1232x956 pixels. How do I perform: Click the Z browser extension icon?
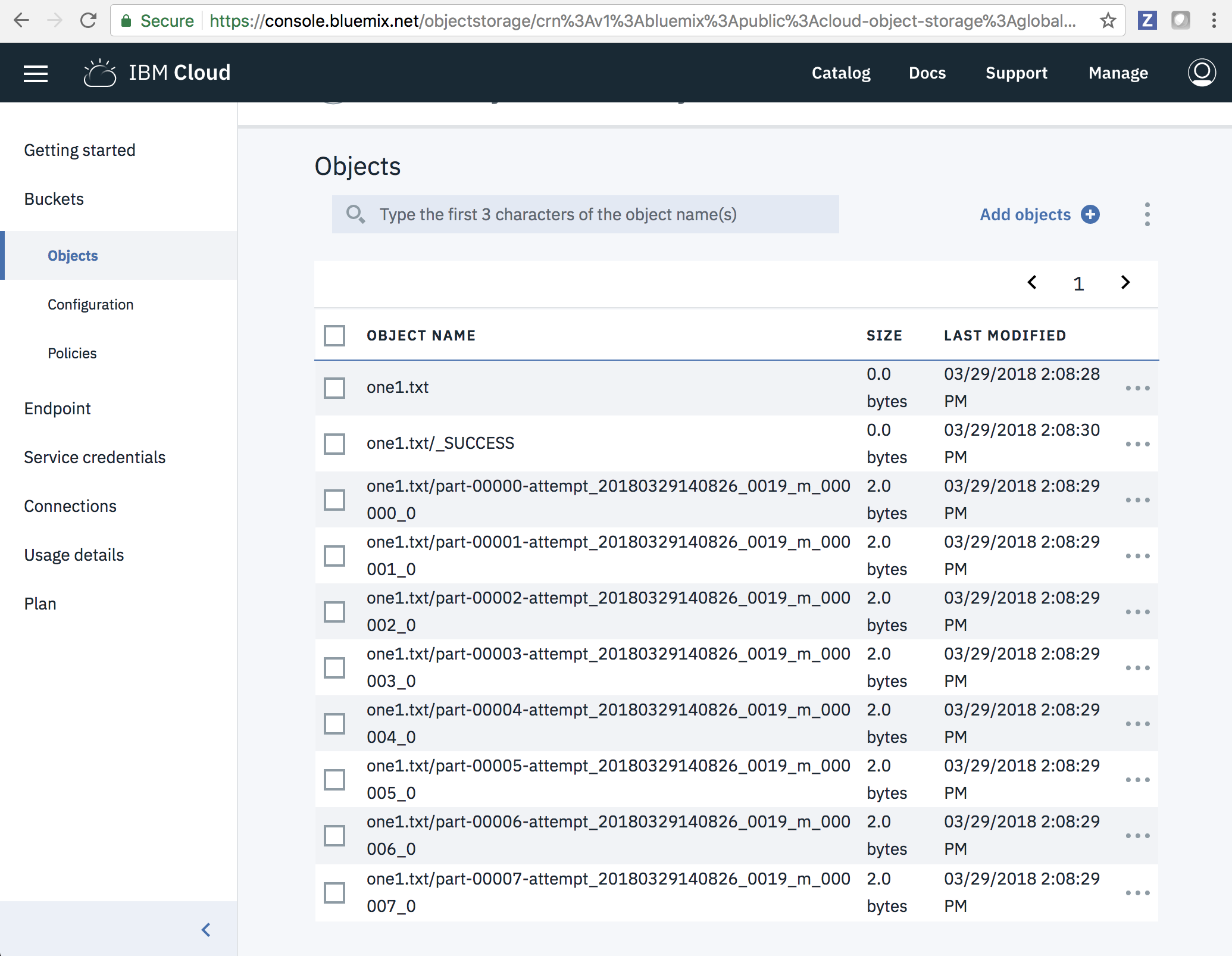click(1147, 21)
